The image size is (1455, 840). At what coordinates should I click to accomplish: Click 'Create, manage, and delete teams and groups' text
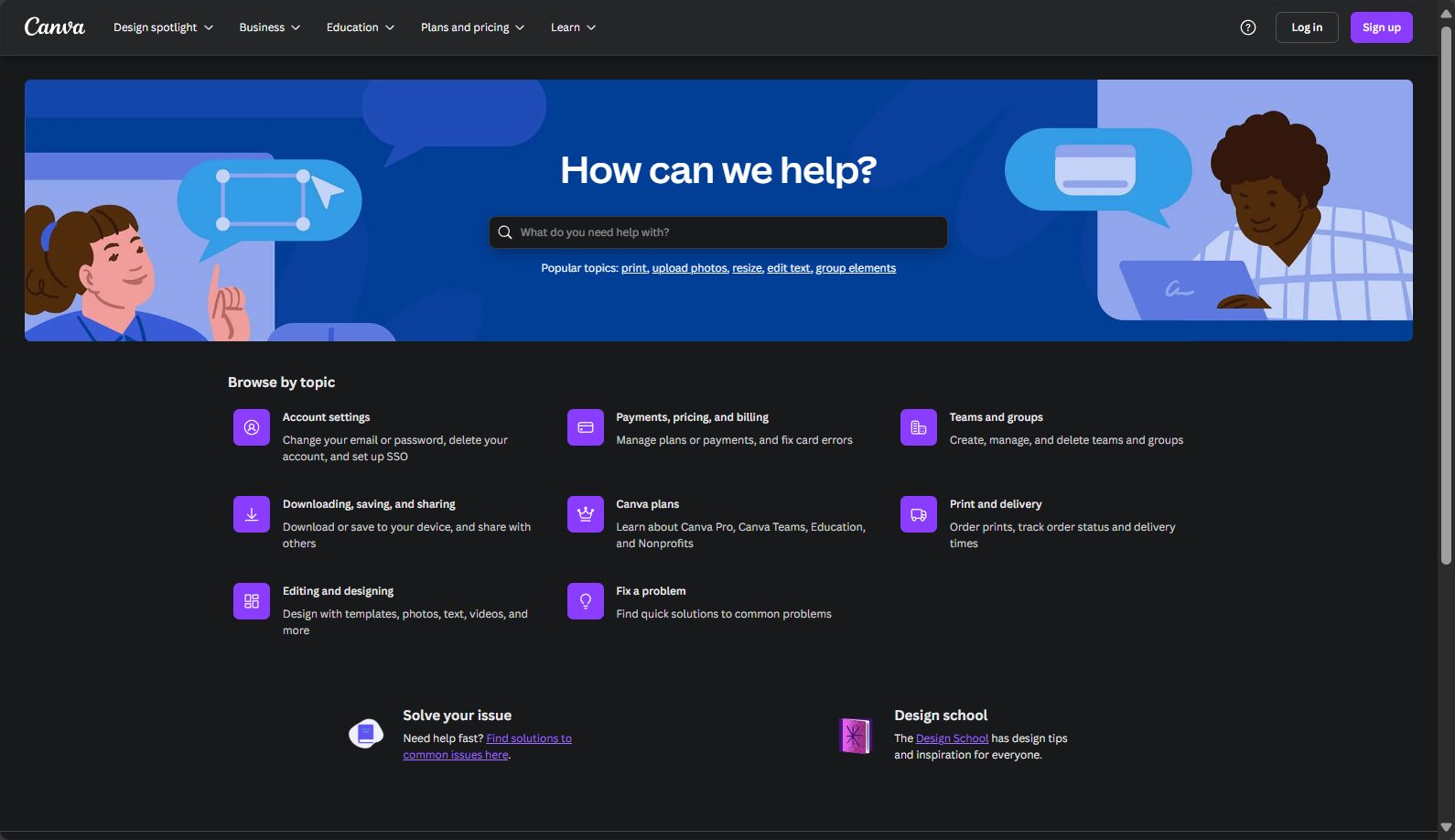(1066, 440)
